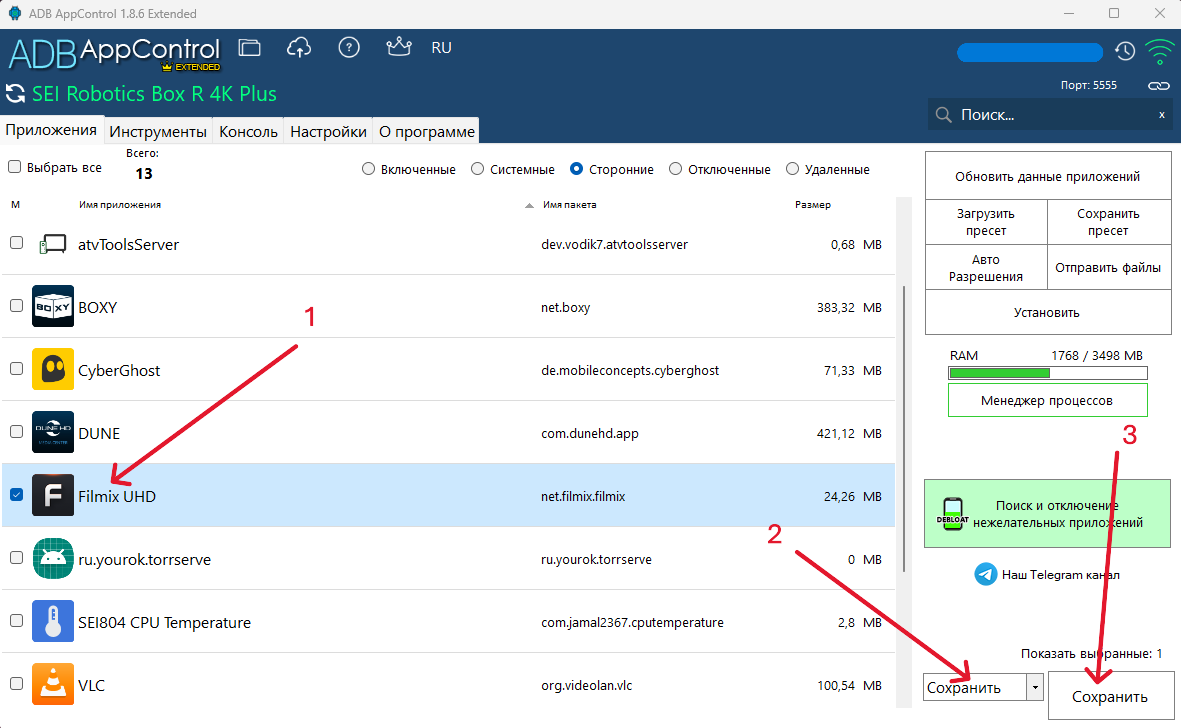Click the large Сохранить button
The image size is (1181, 728).
pos(1110,696)
